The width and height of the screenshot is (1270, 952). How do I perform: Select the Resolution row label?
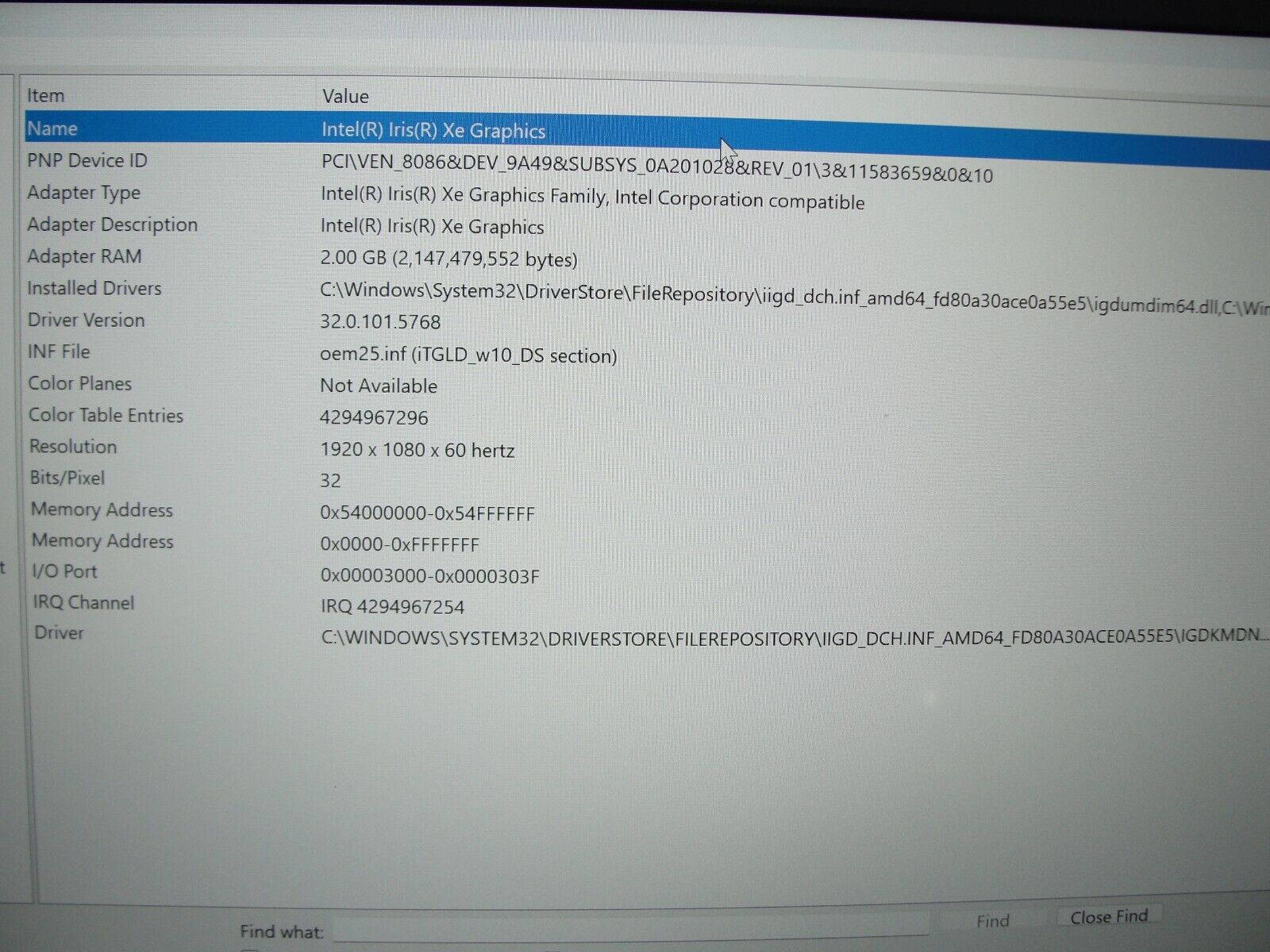click(73, 446)
